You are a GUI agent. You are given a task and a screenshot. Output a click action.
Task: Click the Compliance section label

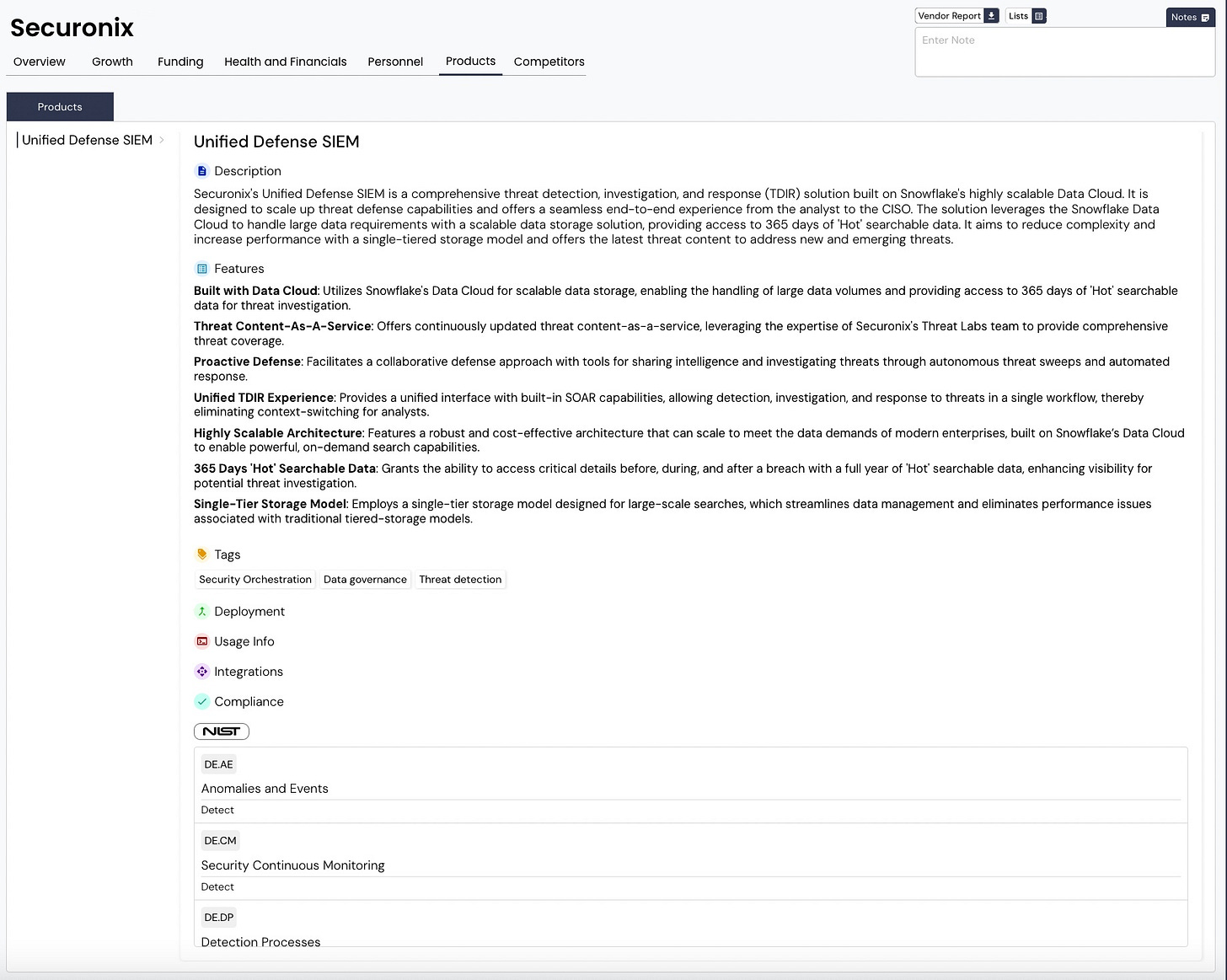(249, 702)
